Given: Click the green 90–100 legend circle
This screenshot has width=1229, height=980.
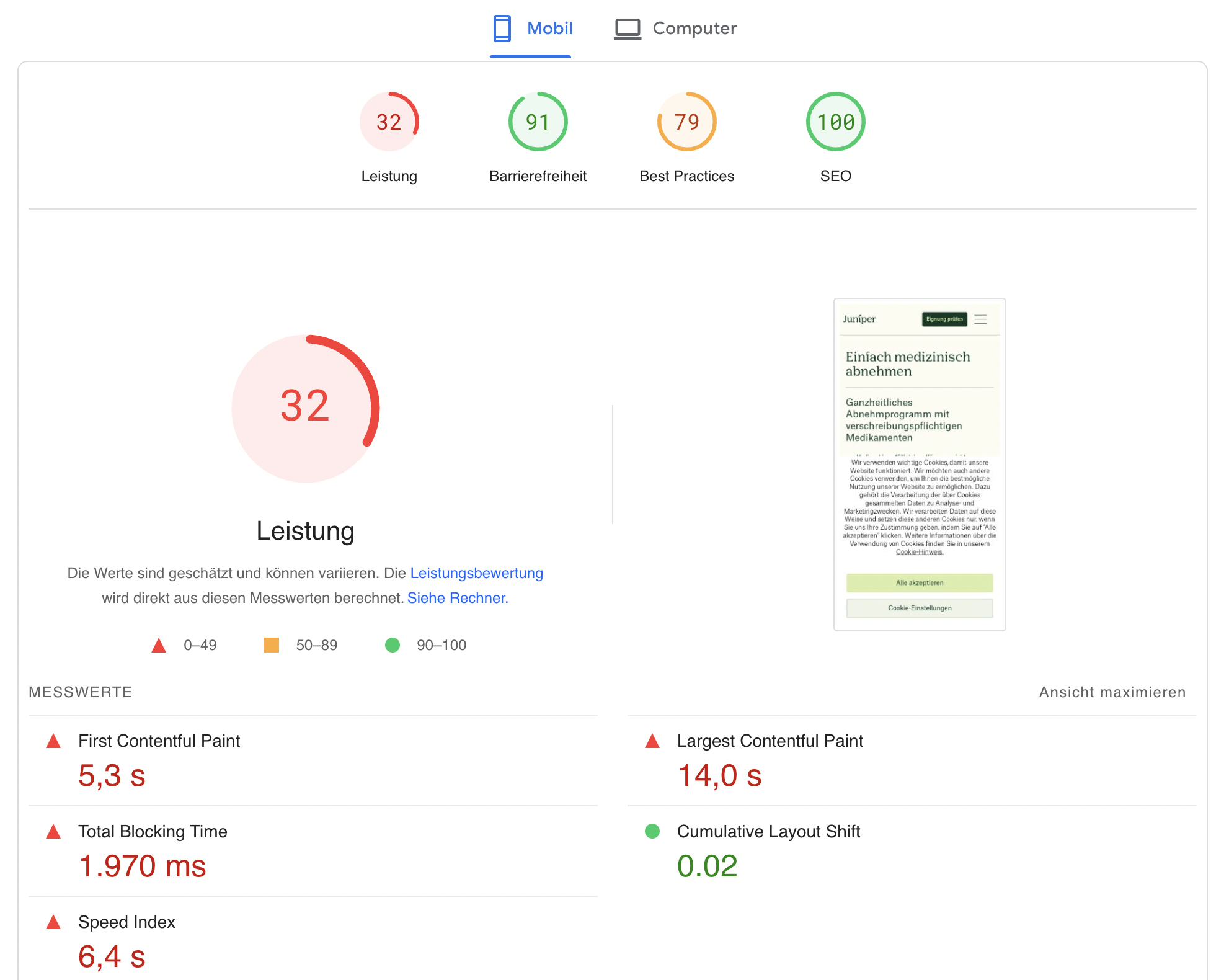Looking at the screenshot, I should click(x=392, y=645).
